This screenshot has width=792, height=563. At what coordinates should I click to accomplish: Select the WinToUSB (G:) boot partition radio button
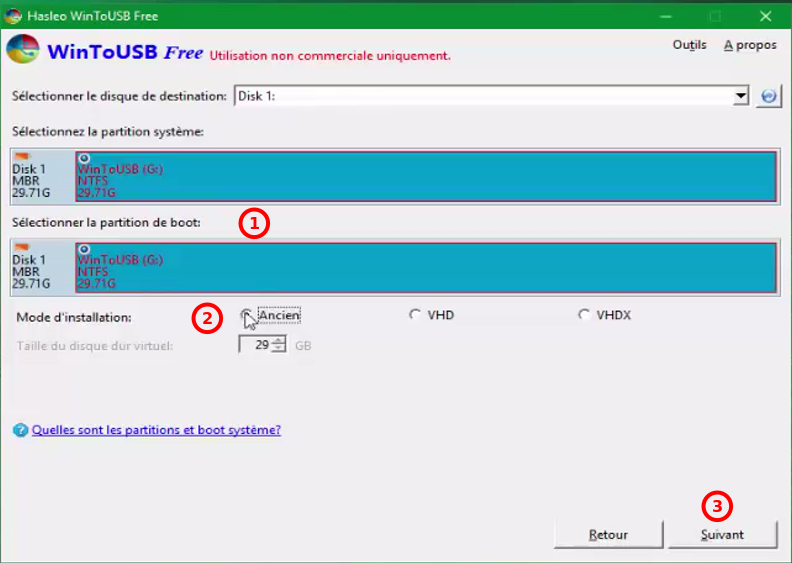point(84,249)
